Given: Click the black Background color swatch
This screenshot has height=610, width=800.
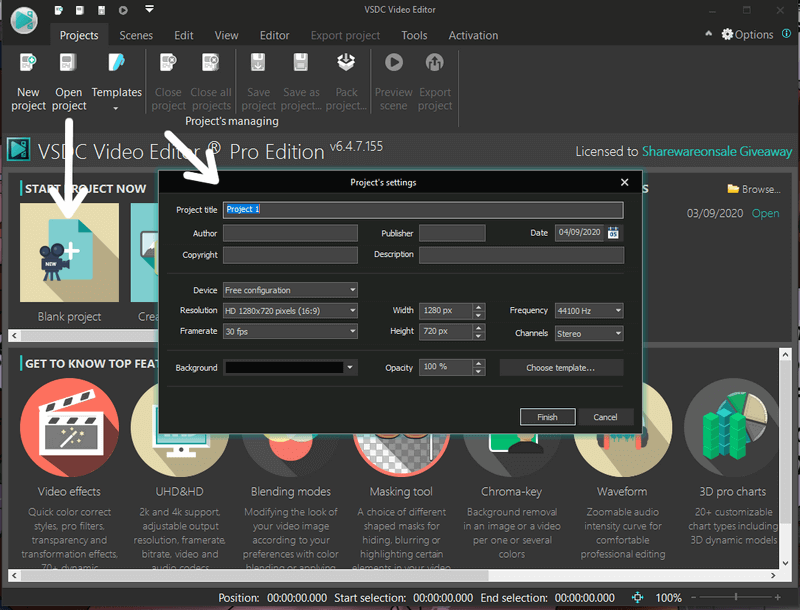Looking at the screenshot, I should coord(284,367).
